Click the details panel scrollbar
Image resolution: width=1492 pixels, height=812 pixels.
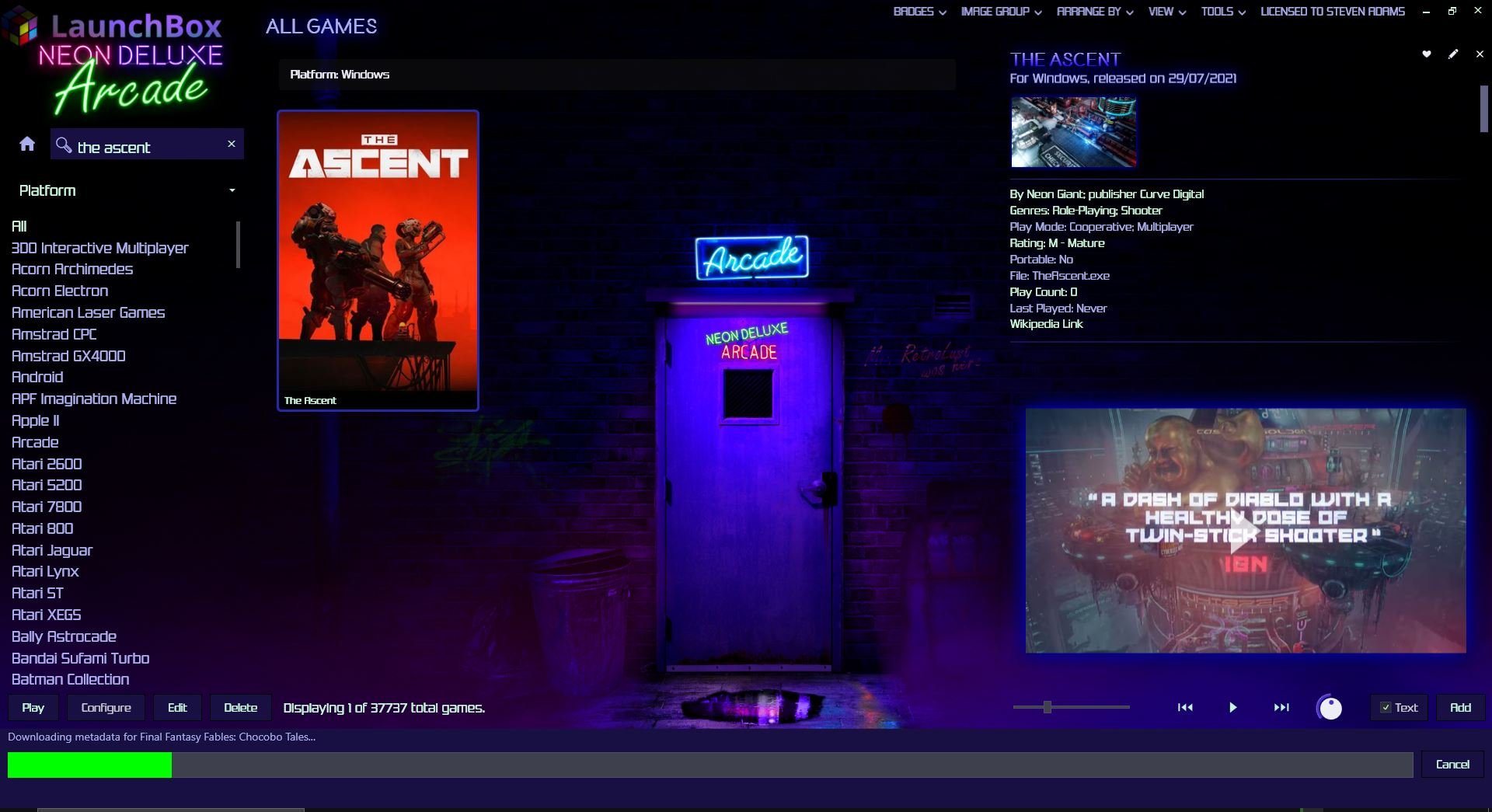pos(1483,109)
